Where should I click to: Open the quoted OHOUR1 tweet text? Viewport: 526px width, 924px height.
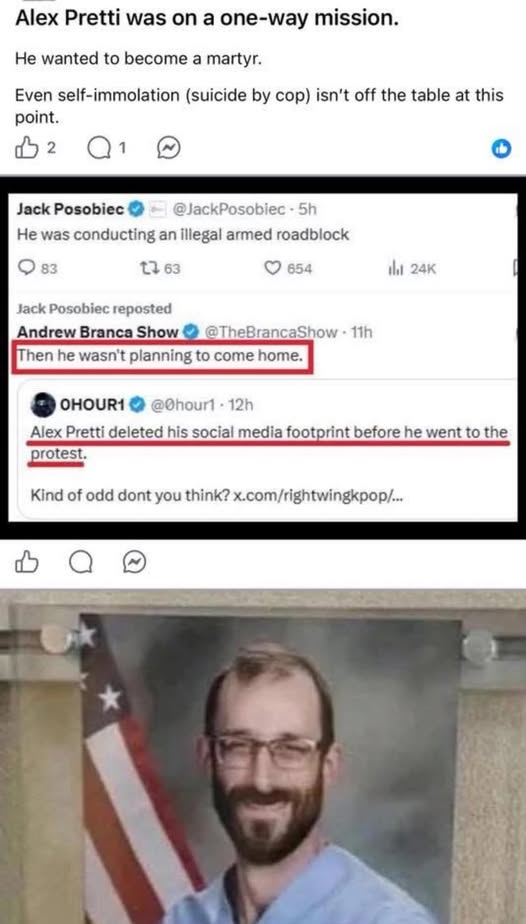click(x=269, y=442)
